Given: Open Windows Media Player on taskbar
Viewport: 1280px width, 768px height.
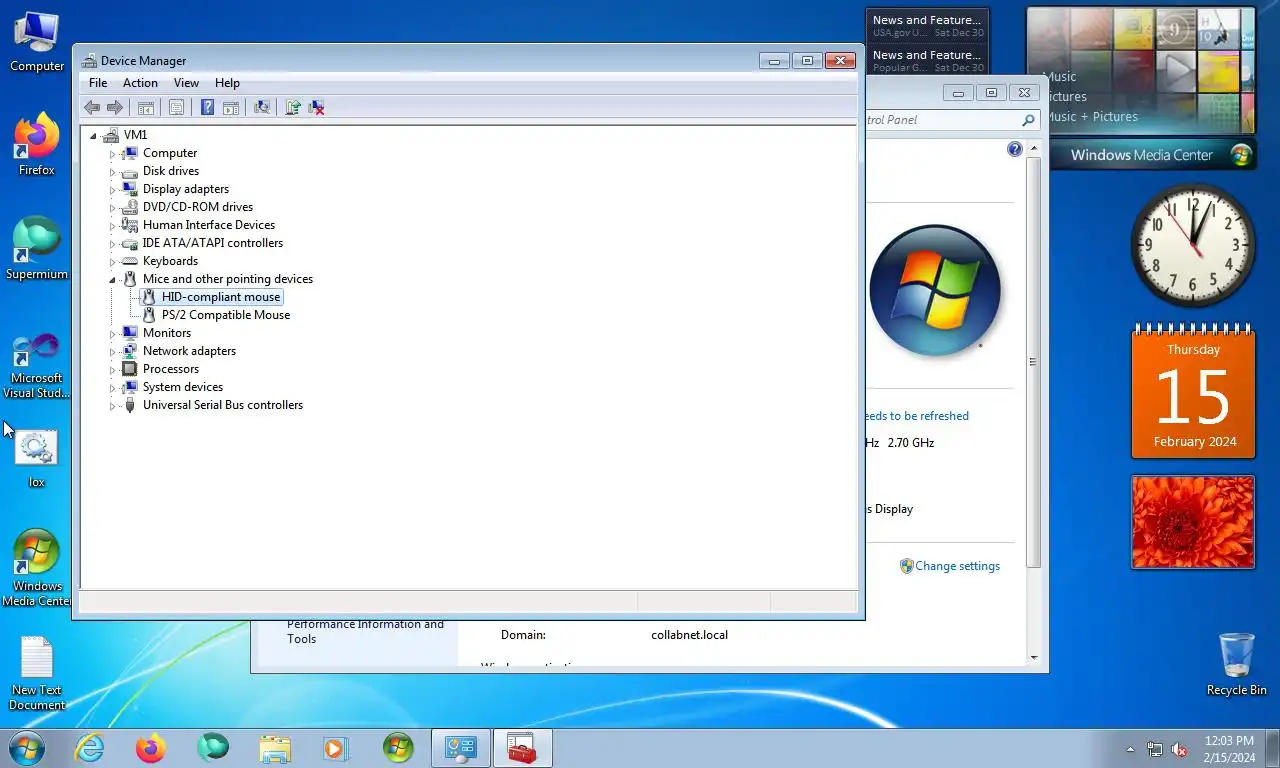Looking at the screenshot, I should [336, 748].
